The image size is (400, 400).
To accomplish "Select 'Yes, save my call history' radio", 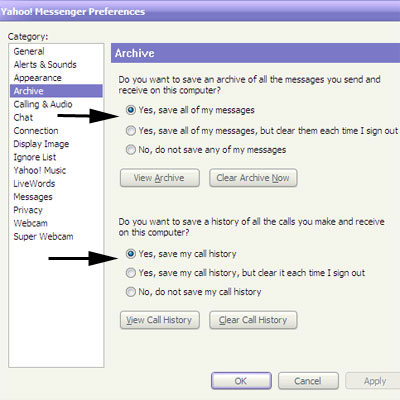I will (131, 254).
